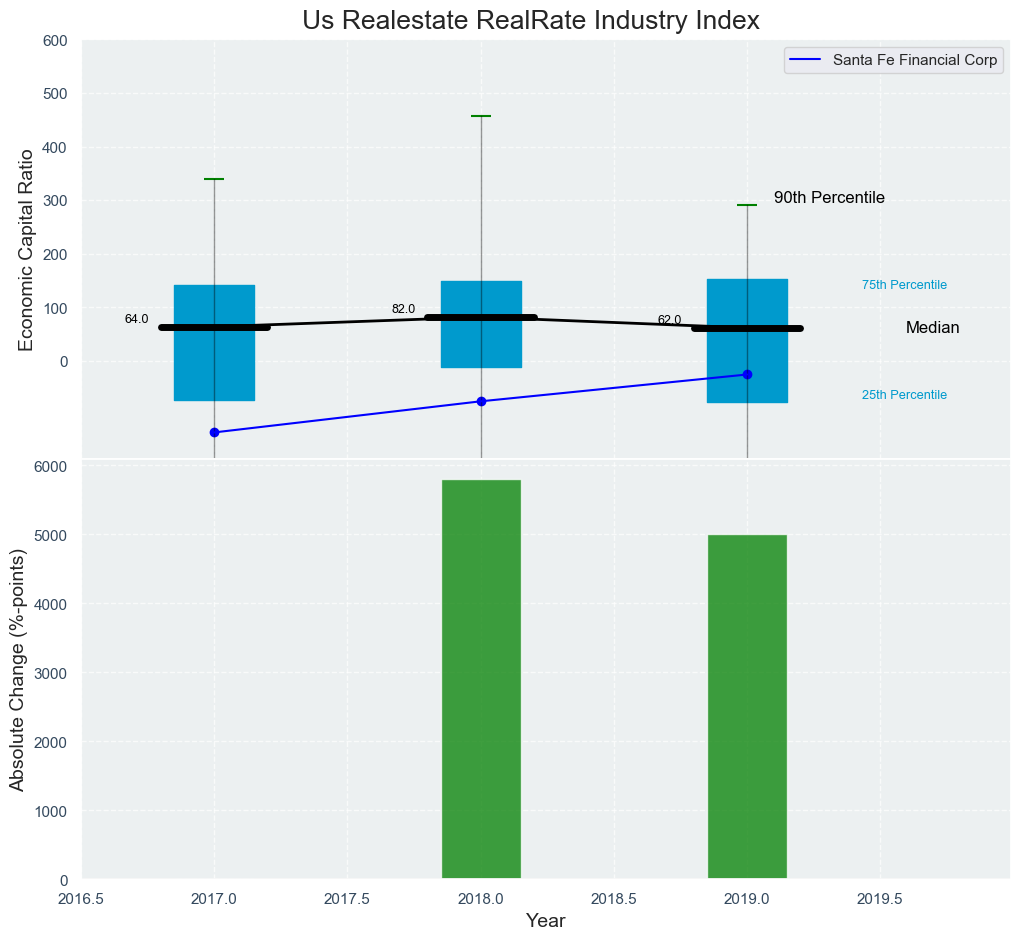Click the 82.0 median value label
Screen dimensions: 1020x940
(x=403, y=309)
